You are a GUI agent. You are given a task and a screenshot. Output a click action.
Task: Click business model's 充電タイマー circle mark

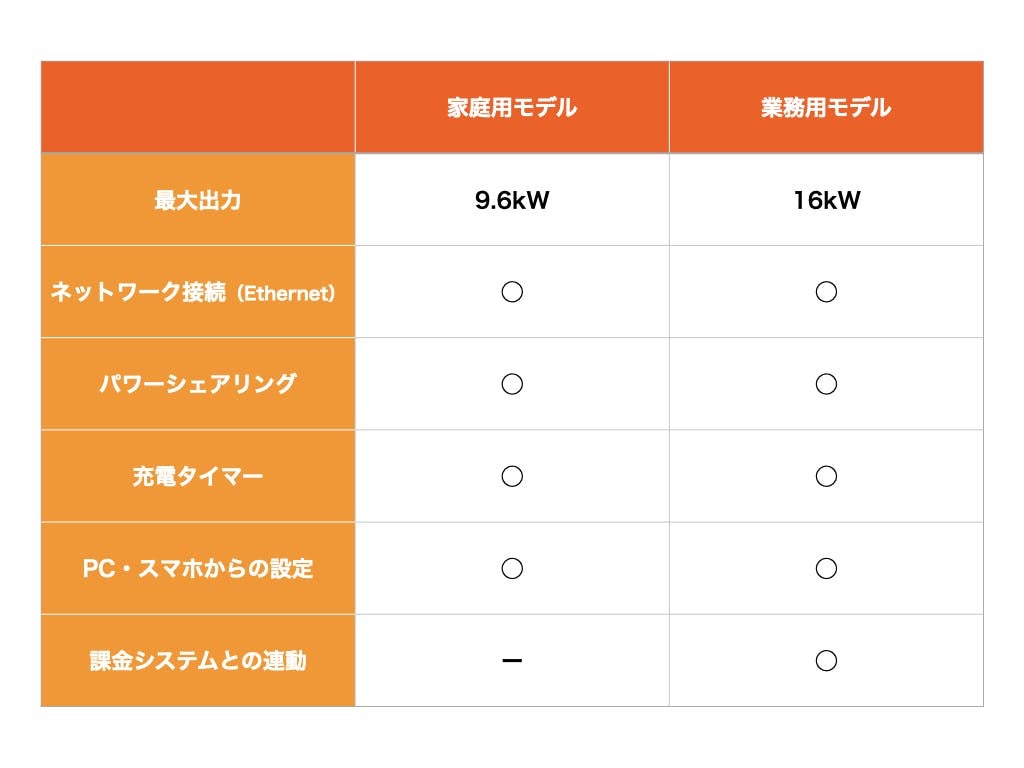click(x=826, y=476)
